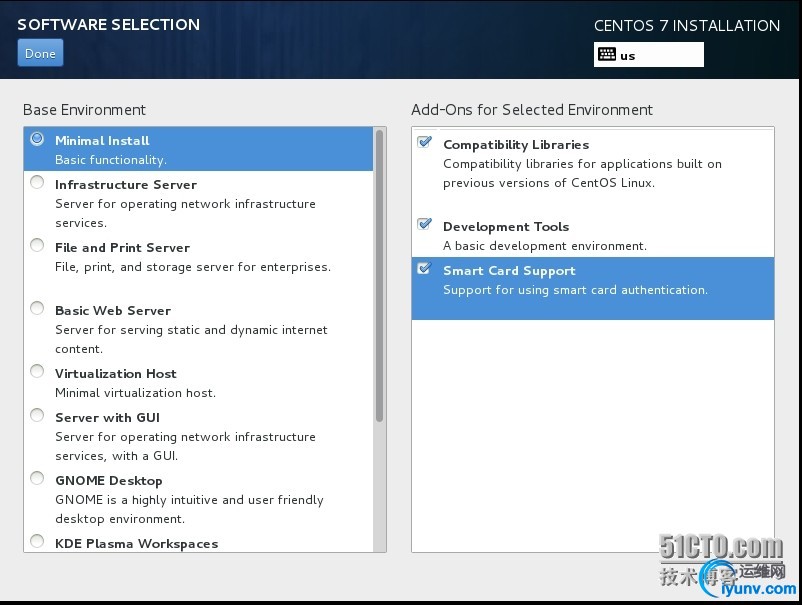Select Basic Web Server radio button
This screenshot has height=605, width=802.
(37, 308)
